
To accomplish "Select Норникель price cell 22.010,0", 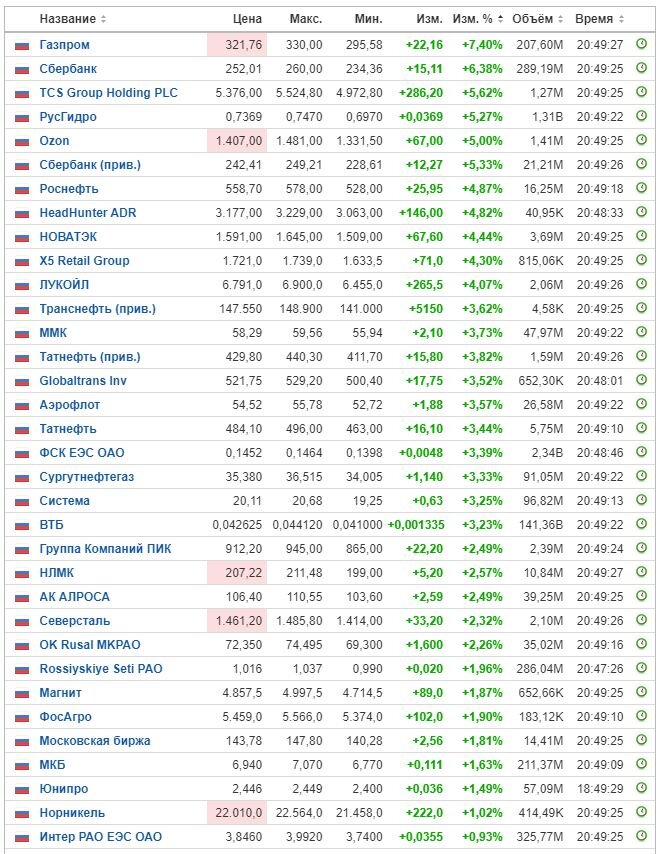I will (237, 813).
